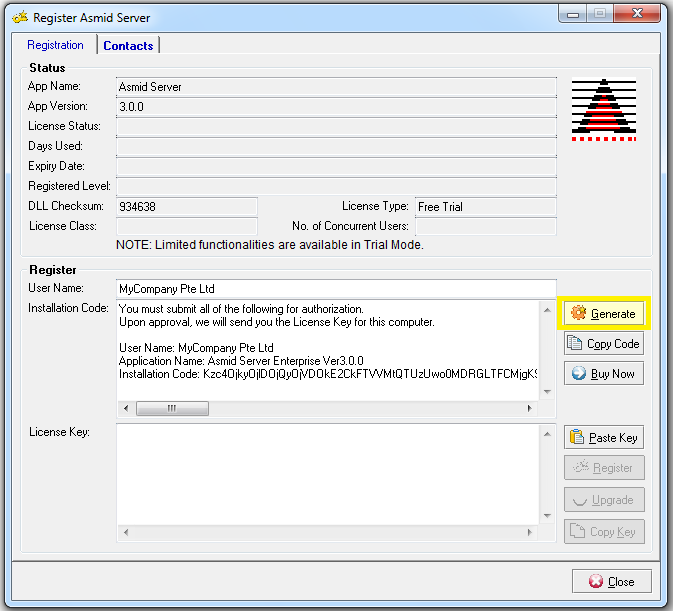This screenshot has width=673, height=611.
Task: Click the Paste Key button
Action: [x=604, y=437]
